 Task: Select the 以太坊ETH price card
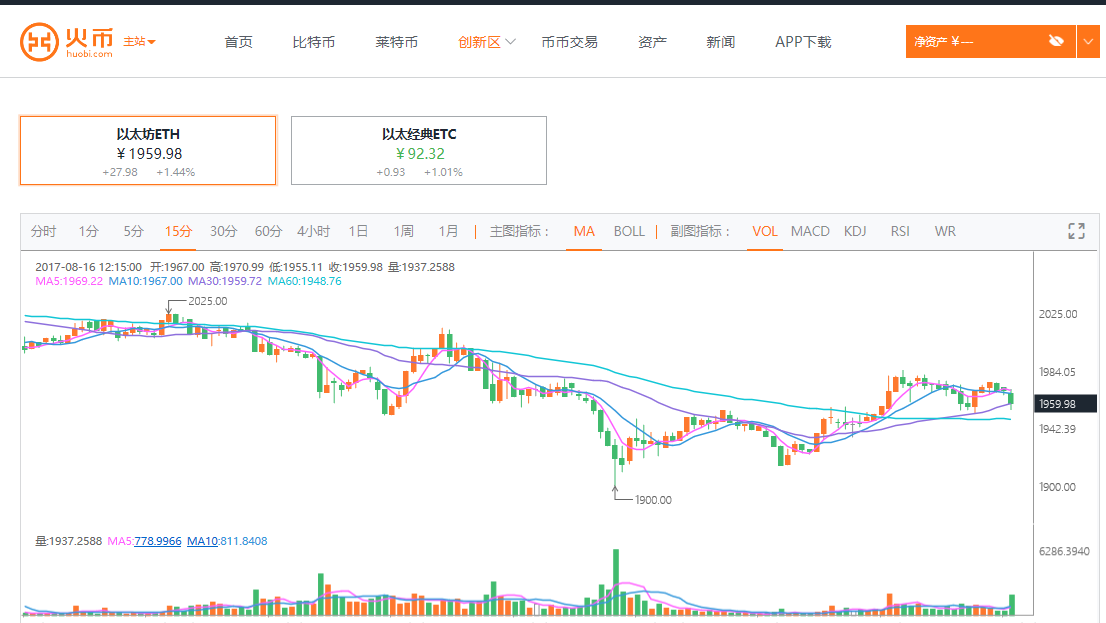tap(148, 150)
